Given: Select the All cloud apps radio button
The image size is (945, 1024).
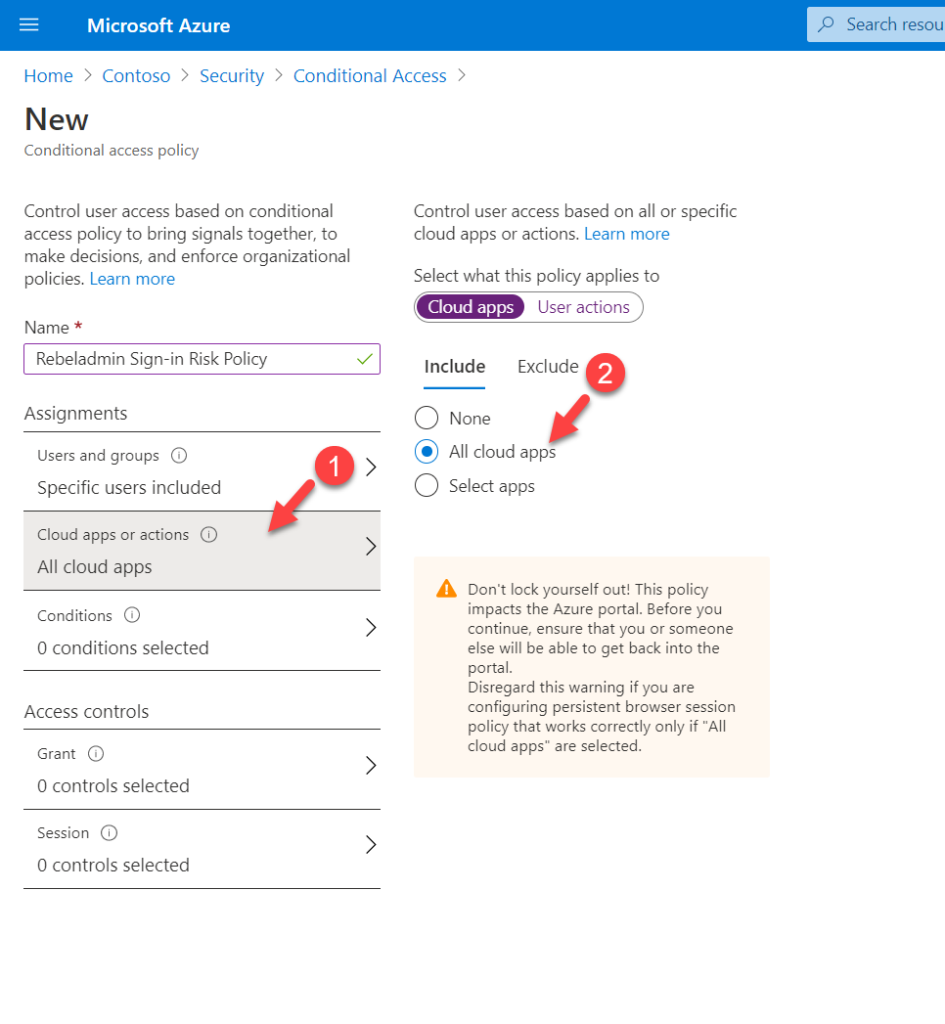Looking at the screenshot, I should [x=426, y=451].
